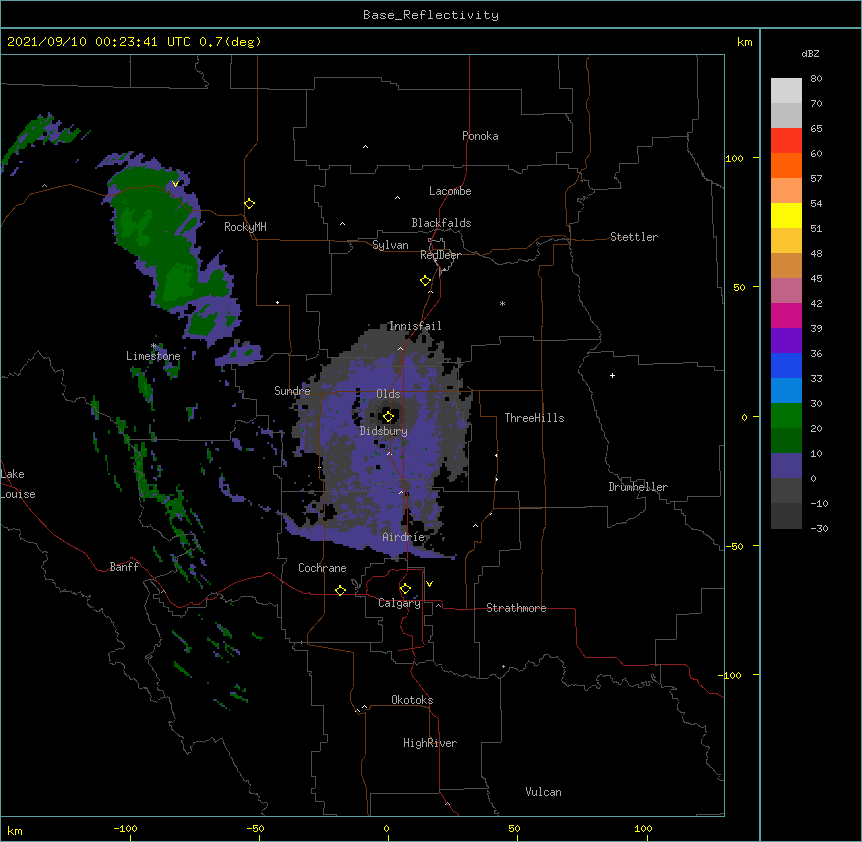Click the Ponoka city label
The width and height of the screenshot is (862, 842).
click(x=480, y=136)
